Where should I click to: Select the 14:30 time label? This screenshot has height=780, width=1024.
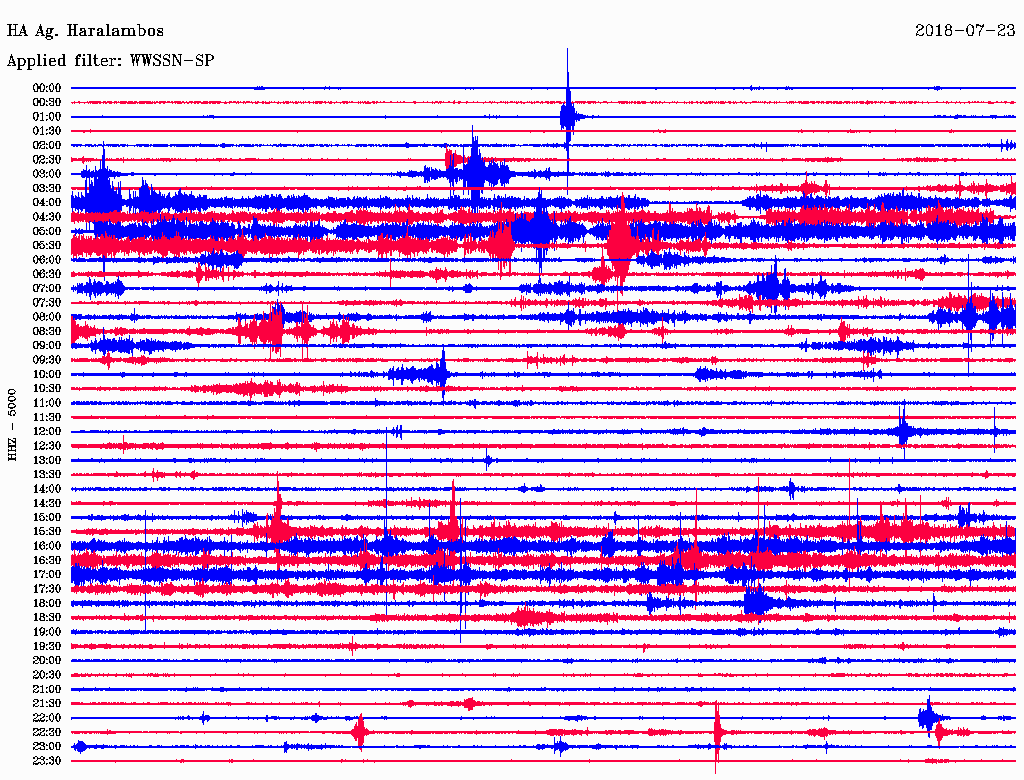pos(47,504)
